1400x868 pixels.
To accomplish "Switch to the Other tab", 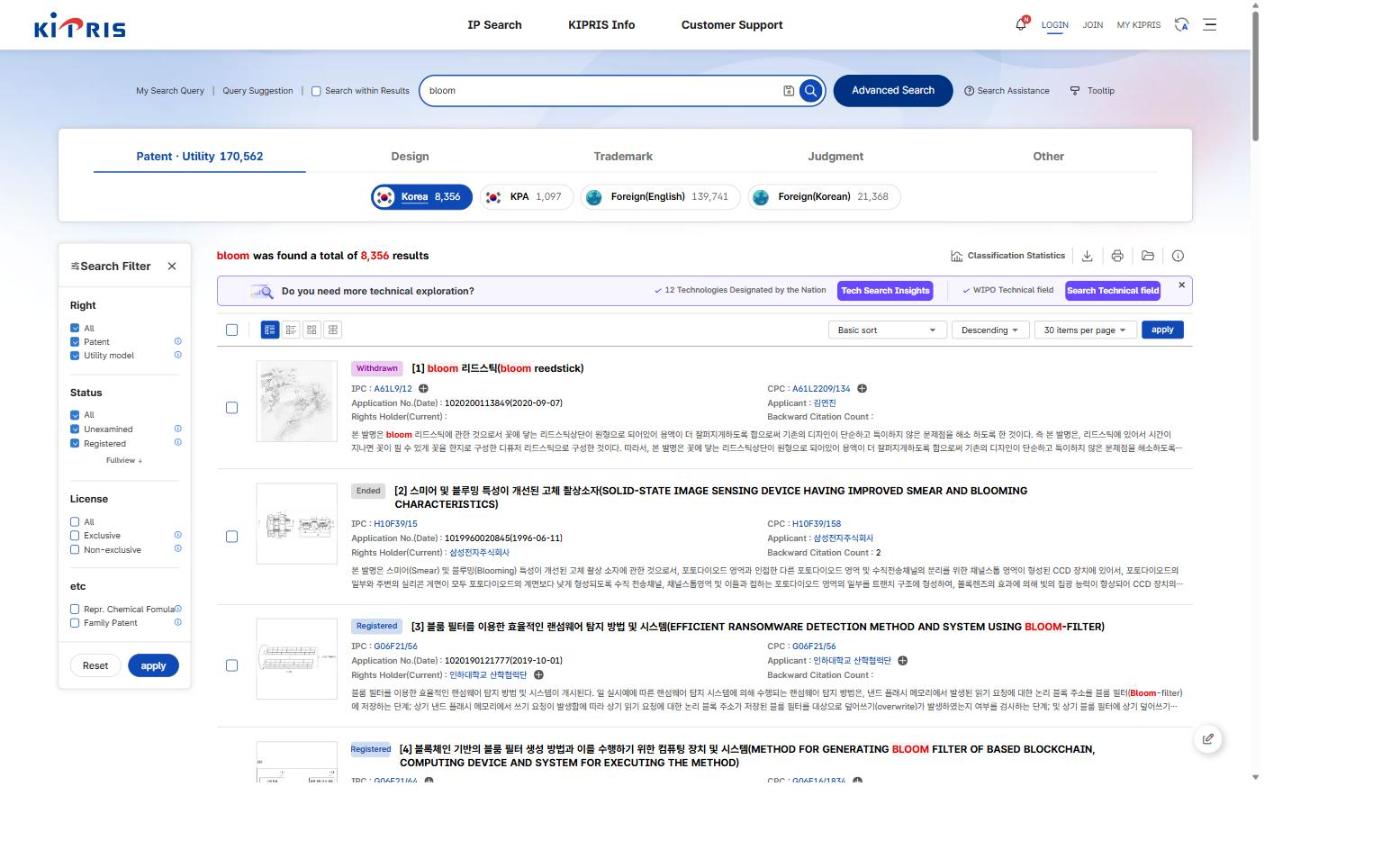I will 1048,156.
